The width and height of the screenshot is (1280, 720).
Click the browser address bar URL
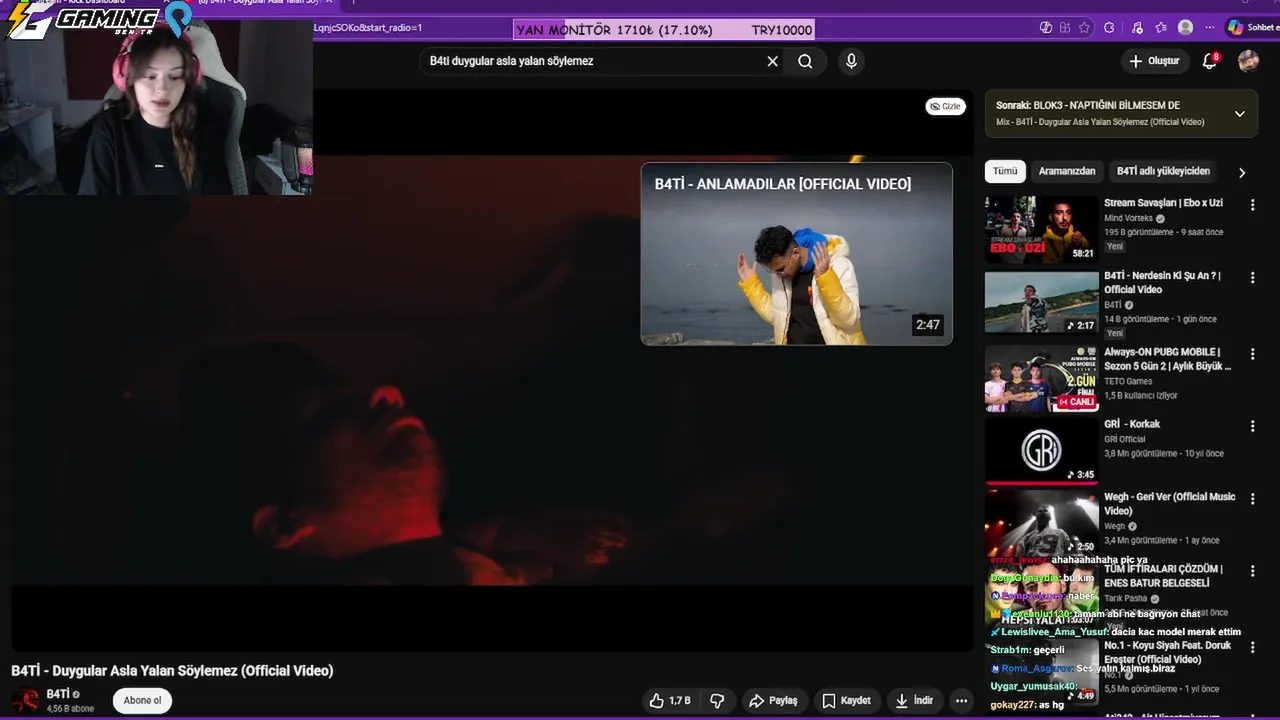click(x=370, y=28)
